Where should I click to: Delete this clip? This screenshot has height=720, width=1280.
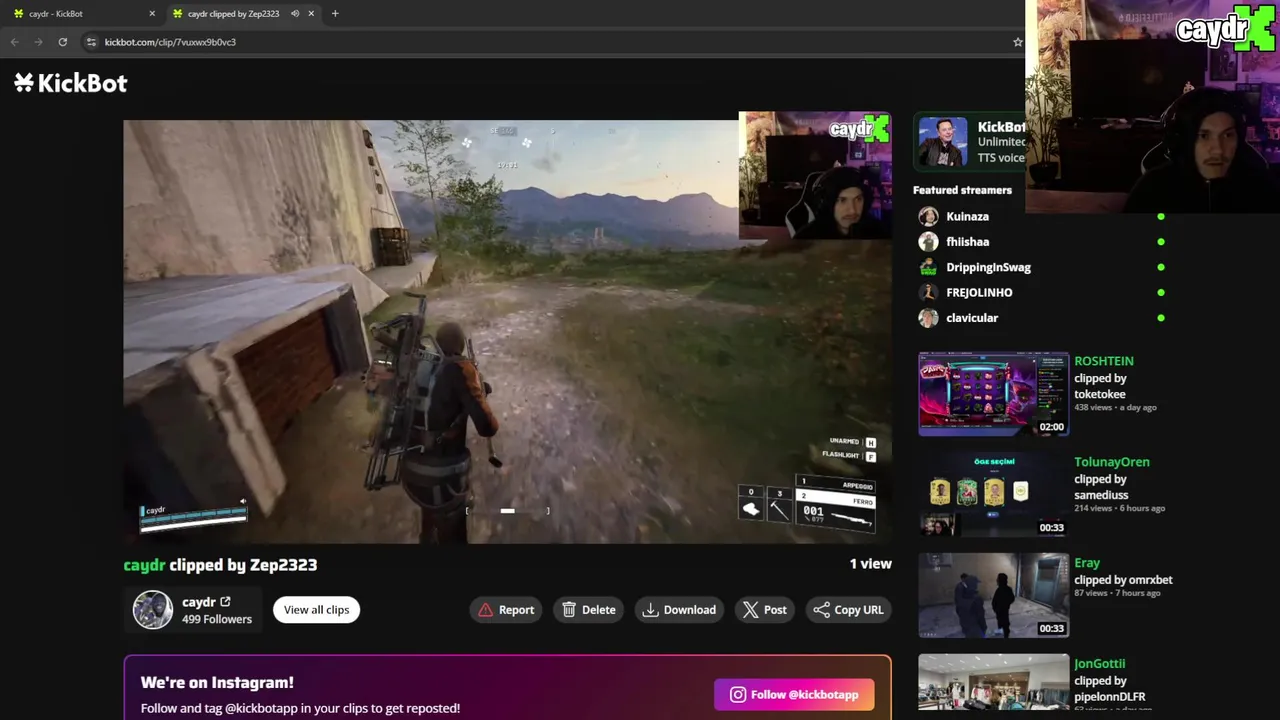click(x=589, y=610)
